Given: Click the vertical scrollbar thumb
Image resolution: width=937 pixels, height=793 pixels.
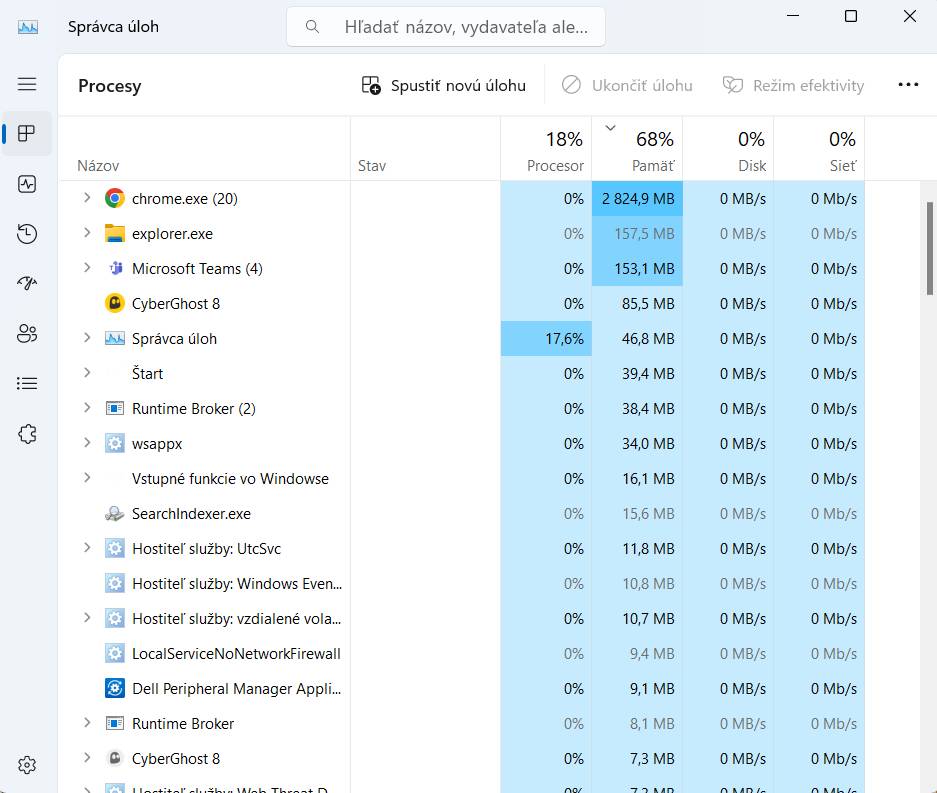Looking at the screenshot, I should pos(929,248).
